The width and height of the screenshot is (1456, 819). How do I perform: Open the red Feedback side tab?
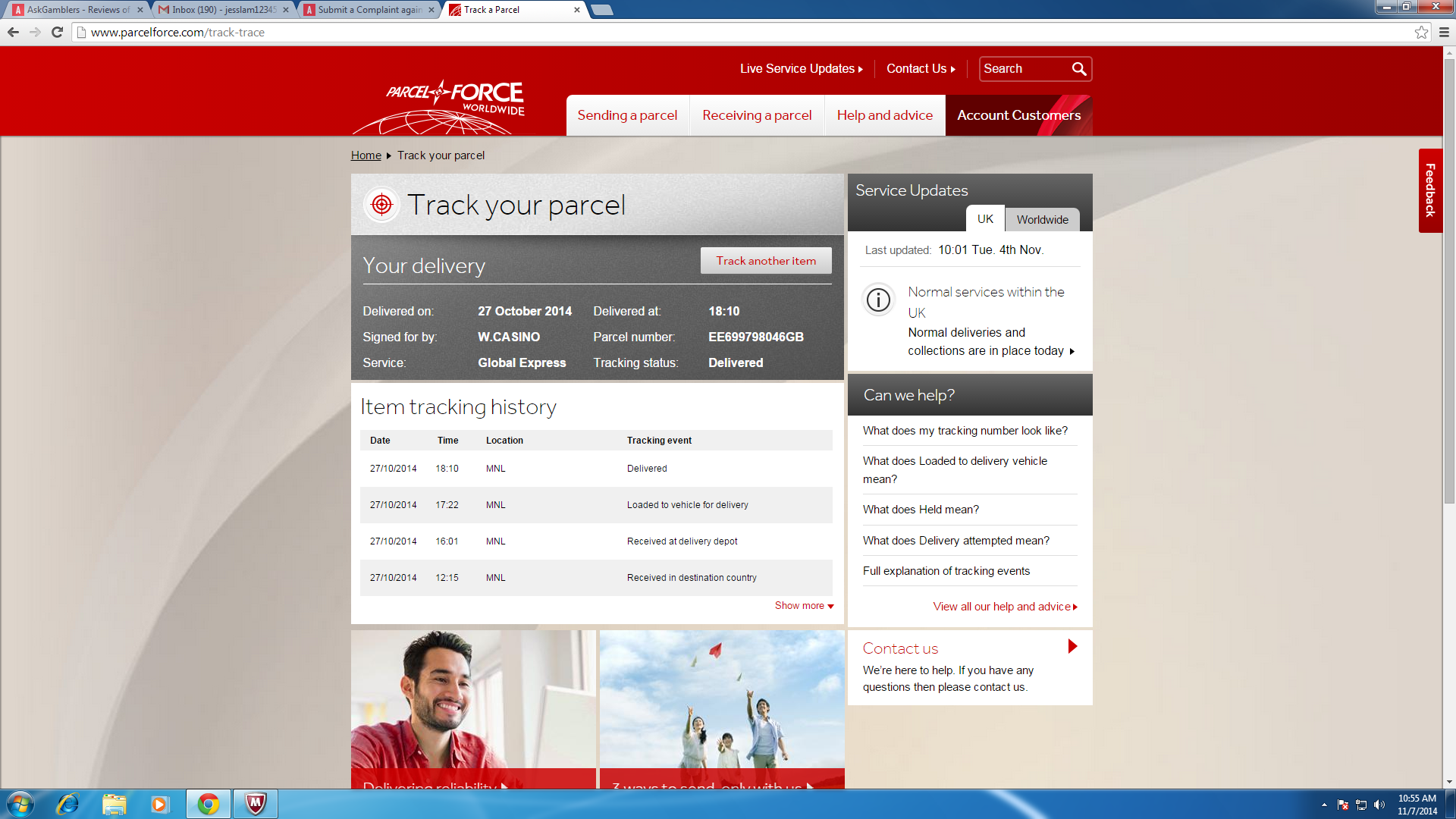(1430, 190)
